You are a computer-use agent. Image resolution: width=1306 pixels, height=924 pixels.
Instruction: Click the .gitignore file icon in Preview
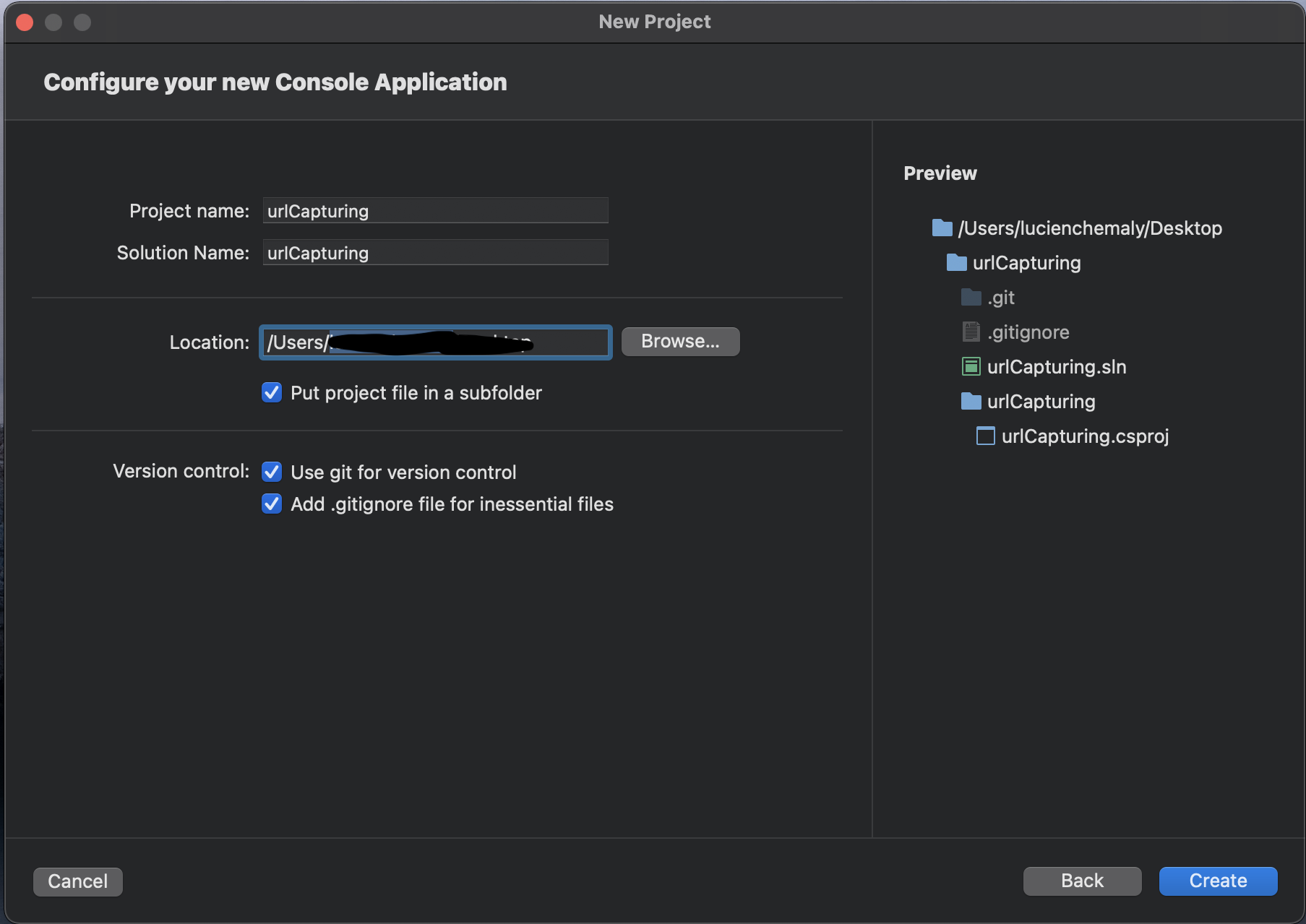(971, 332)
